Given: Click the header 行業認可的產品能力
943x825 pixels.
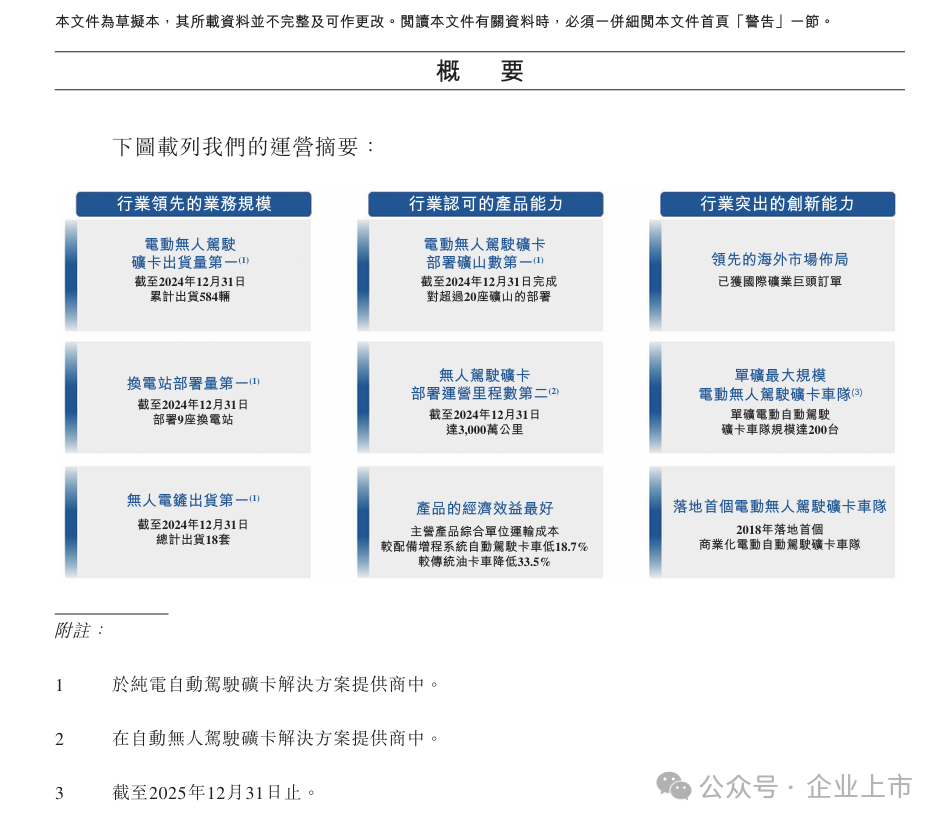Looking at the screenshot, I should pos(485,204).
